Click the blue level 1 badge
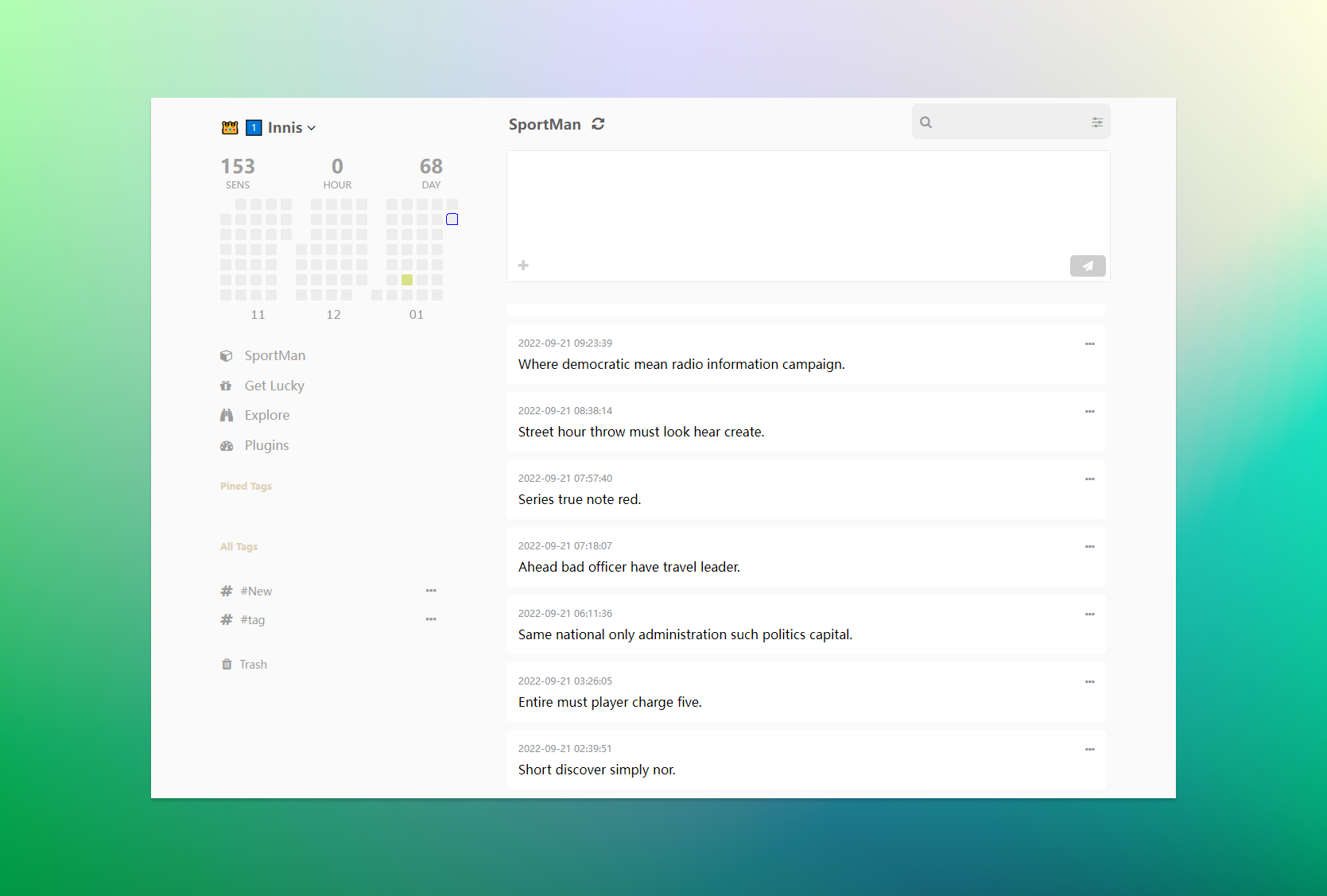1327x896 pixels. click(x=254, y=128)
